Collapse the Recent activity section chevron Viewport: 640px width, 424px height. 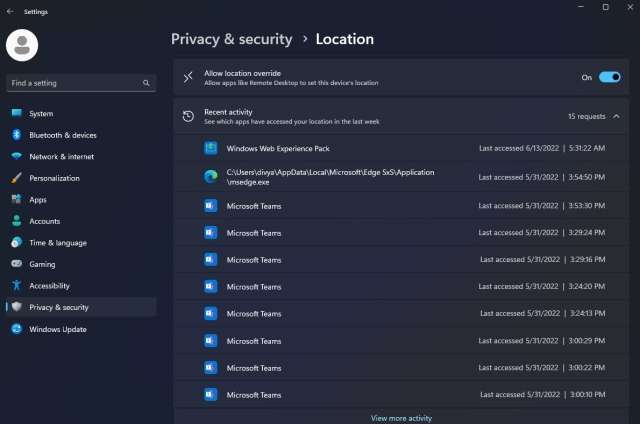coord(616,117)
